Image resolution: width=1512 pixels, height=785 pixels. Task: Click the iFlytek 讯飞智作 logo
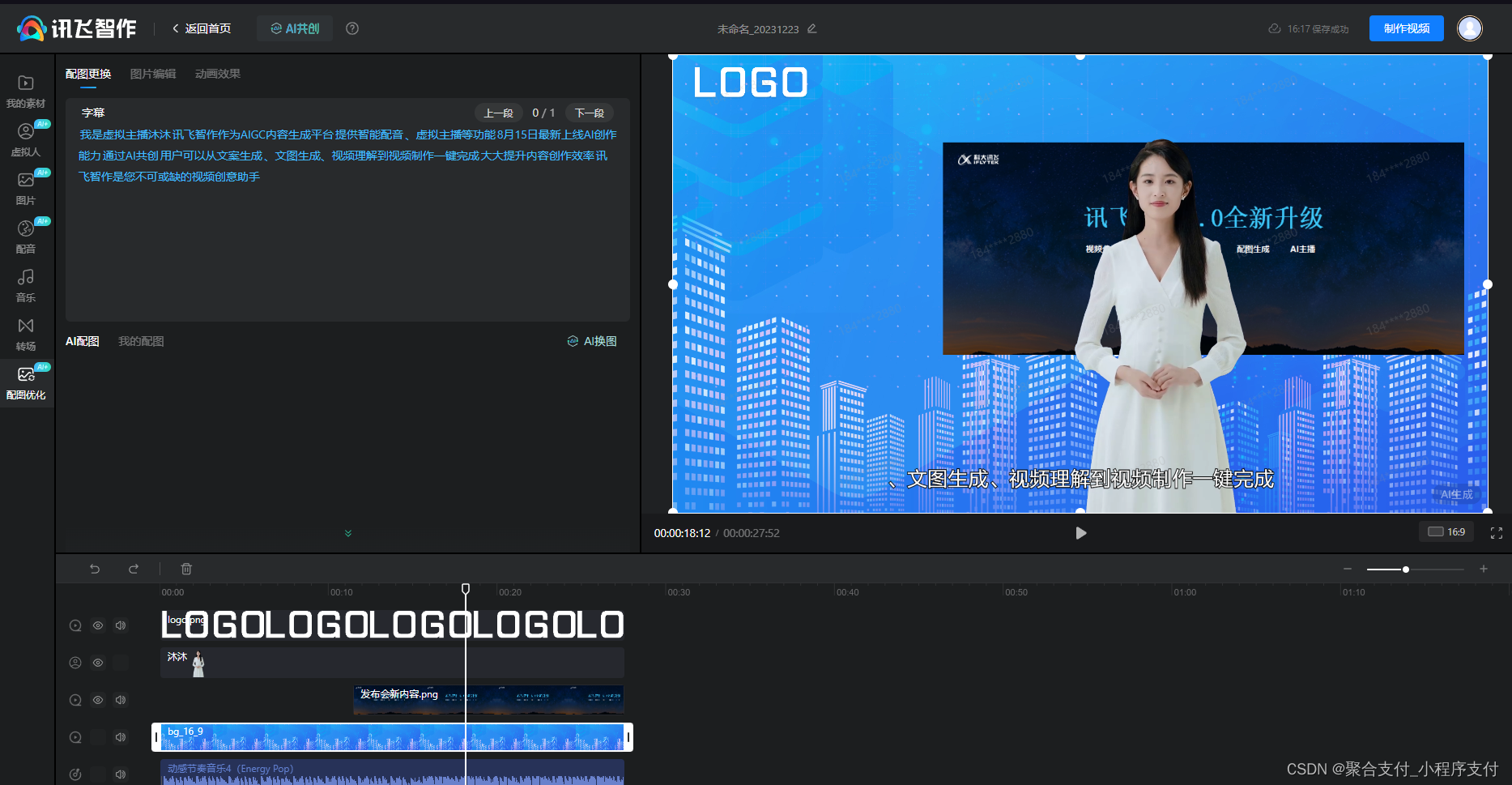pos(77,28)
